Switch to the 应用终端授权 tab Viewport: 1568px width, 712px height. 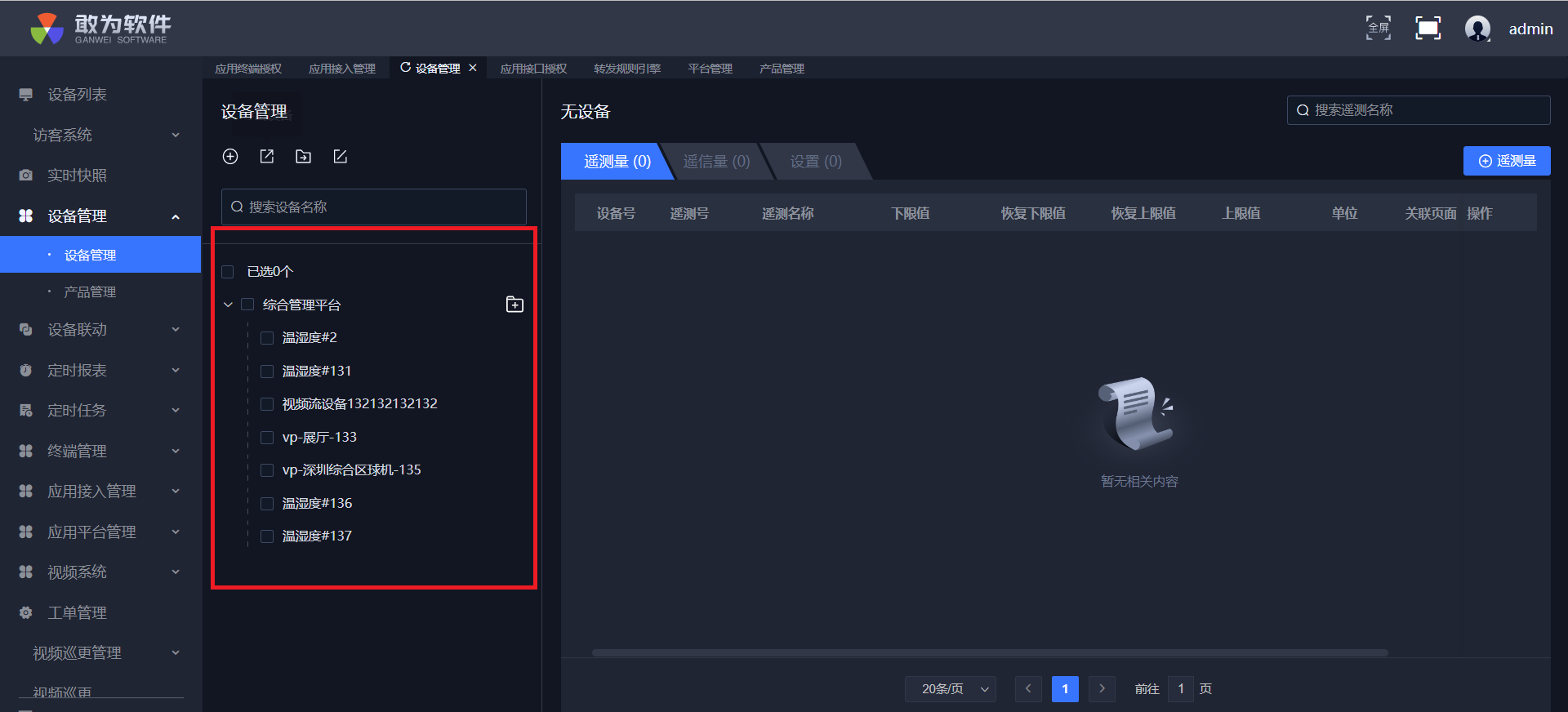pos(248,69)
